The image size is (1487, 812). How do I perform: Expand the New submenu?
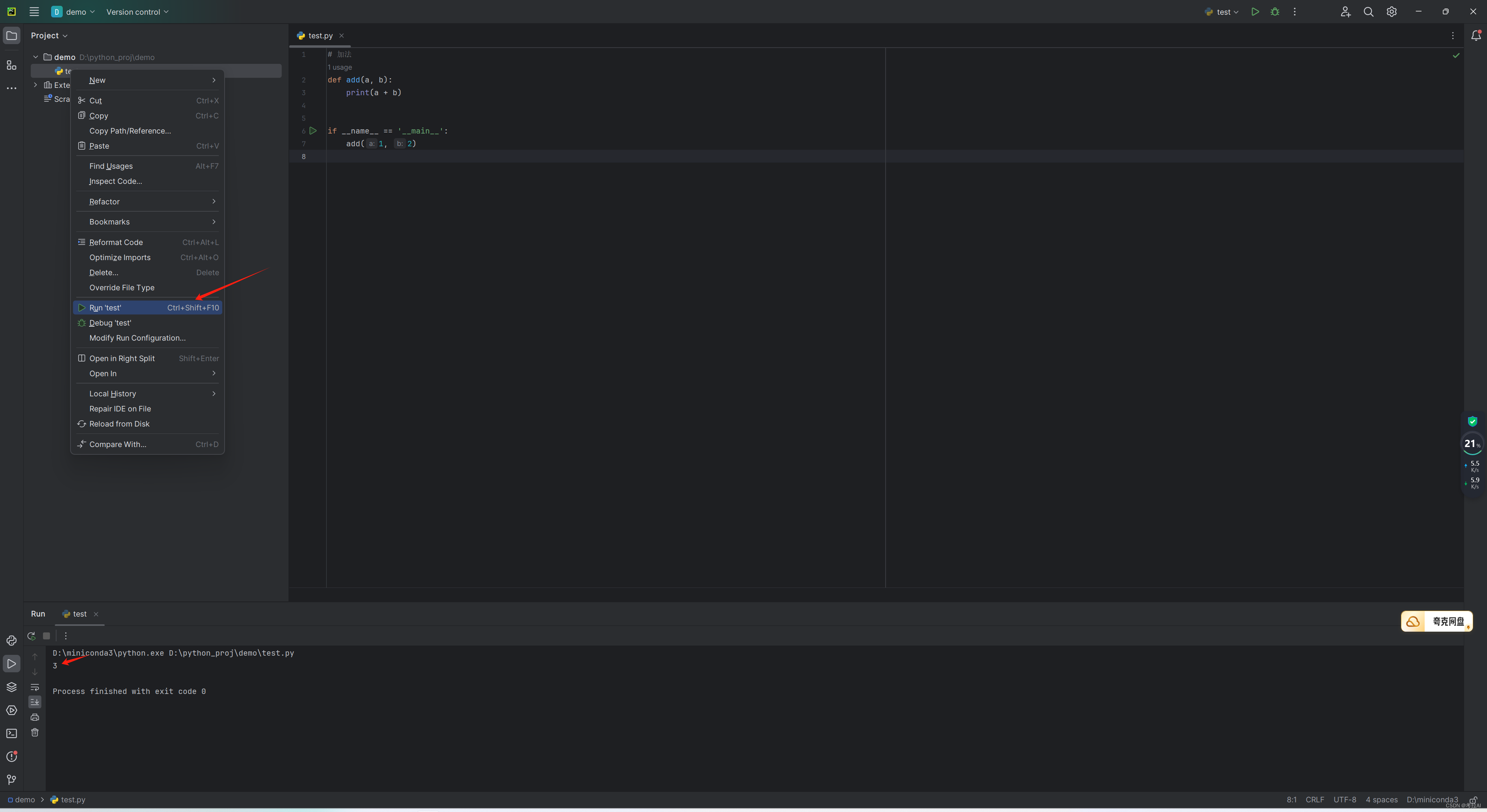[x=147, y=80]
